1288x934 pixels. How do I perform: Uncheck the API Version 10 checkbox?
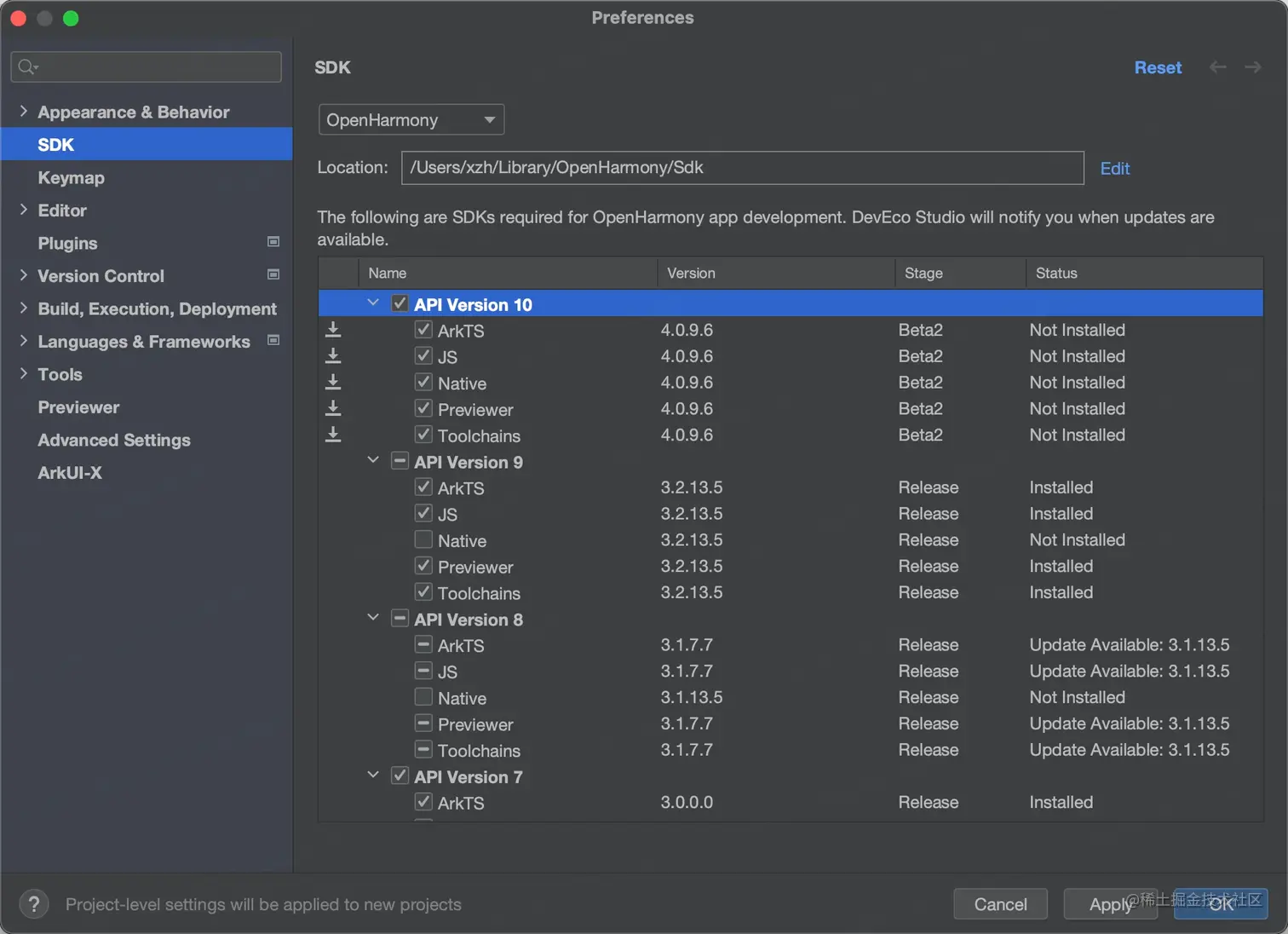pos(400,303)
